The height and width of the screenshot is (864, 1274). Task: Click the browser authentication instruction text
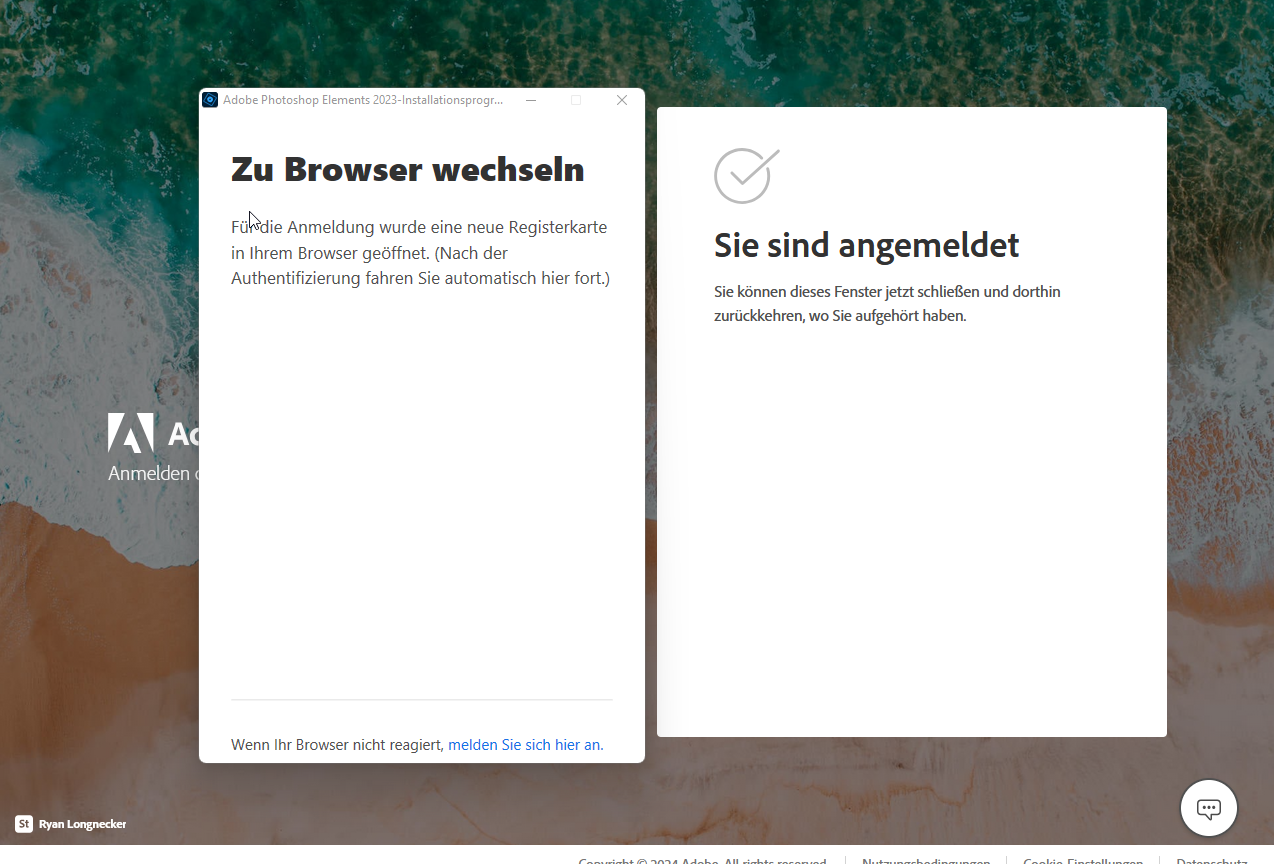(420, 252)
